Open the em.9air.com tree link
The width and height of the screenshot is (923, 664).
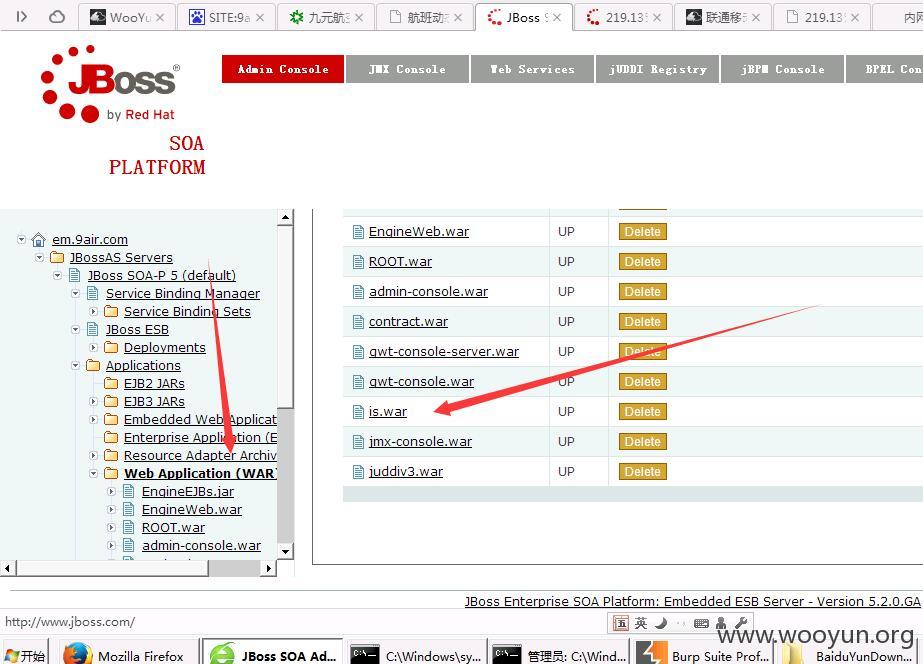coord(89,240)
